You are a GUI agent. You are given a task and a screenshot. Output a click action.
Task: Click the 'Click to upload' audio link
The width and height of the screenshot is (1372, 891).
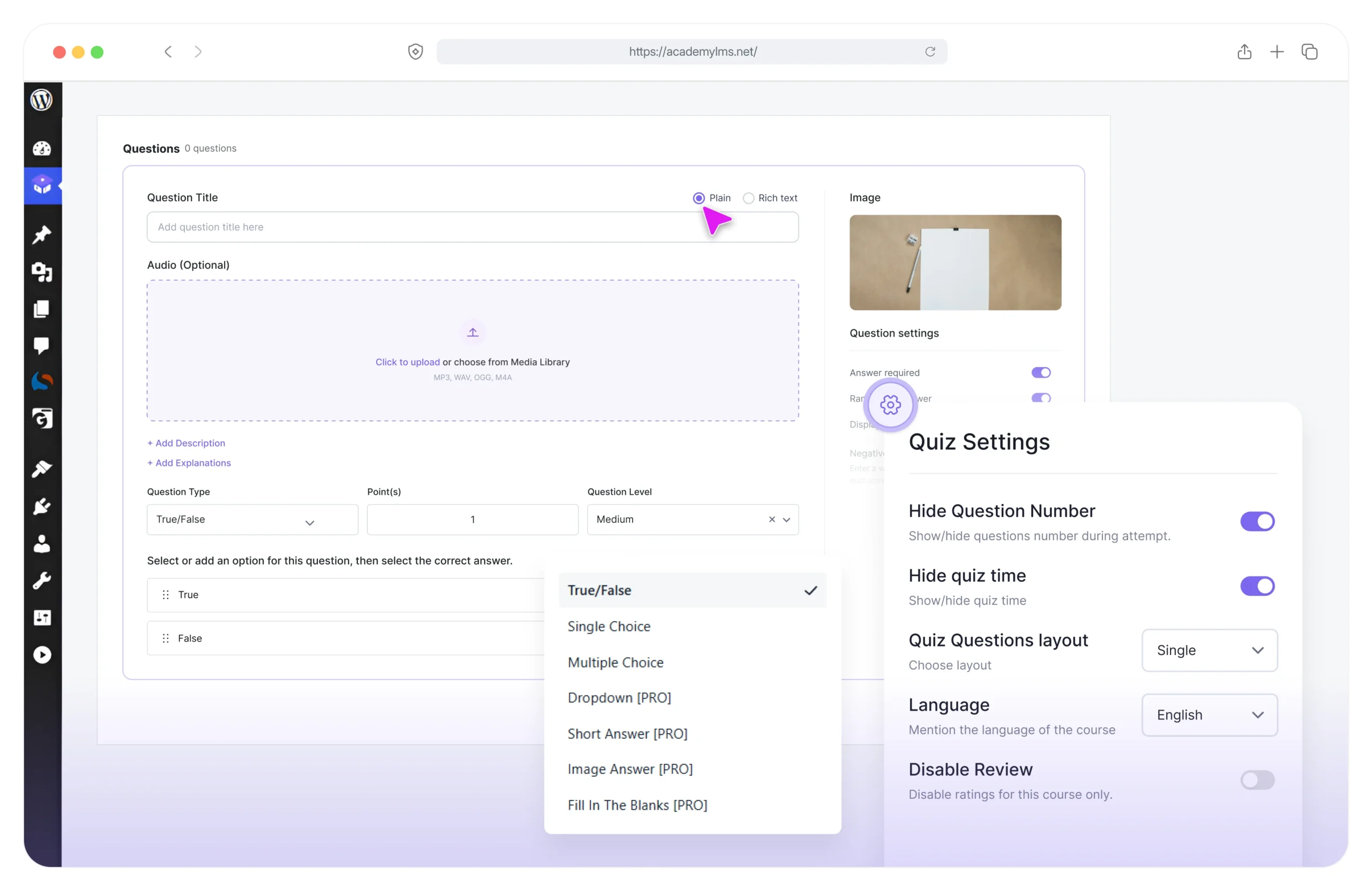point(407,362)
